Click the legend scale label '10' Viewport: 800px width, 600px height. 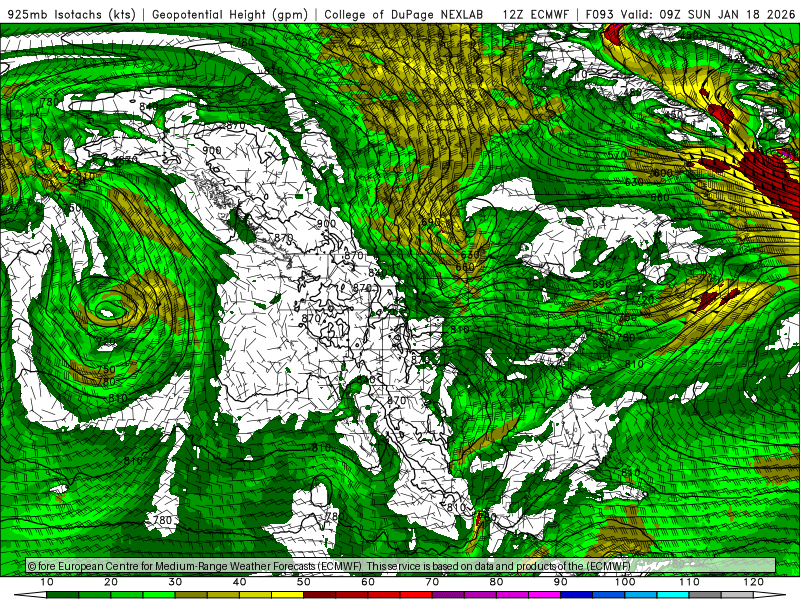click(x=46, y=582)
